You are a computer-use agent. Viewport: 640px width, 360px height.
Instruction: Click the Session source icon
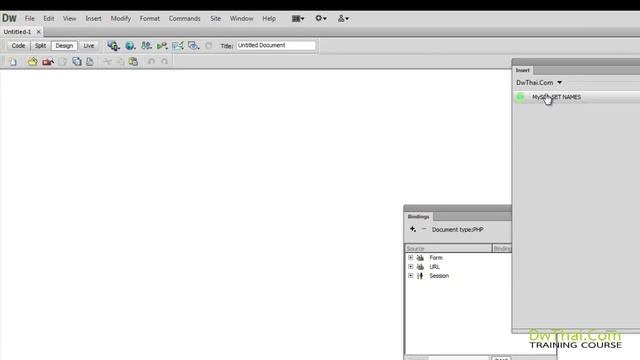tap(420, 276)
